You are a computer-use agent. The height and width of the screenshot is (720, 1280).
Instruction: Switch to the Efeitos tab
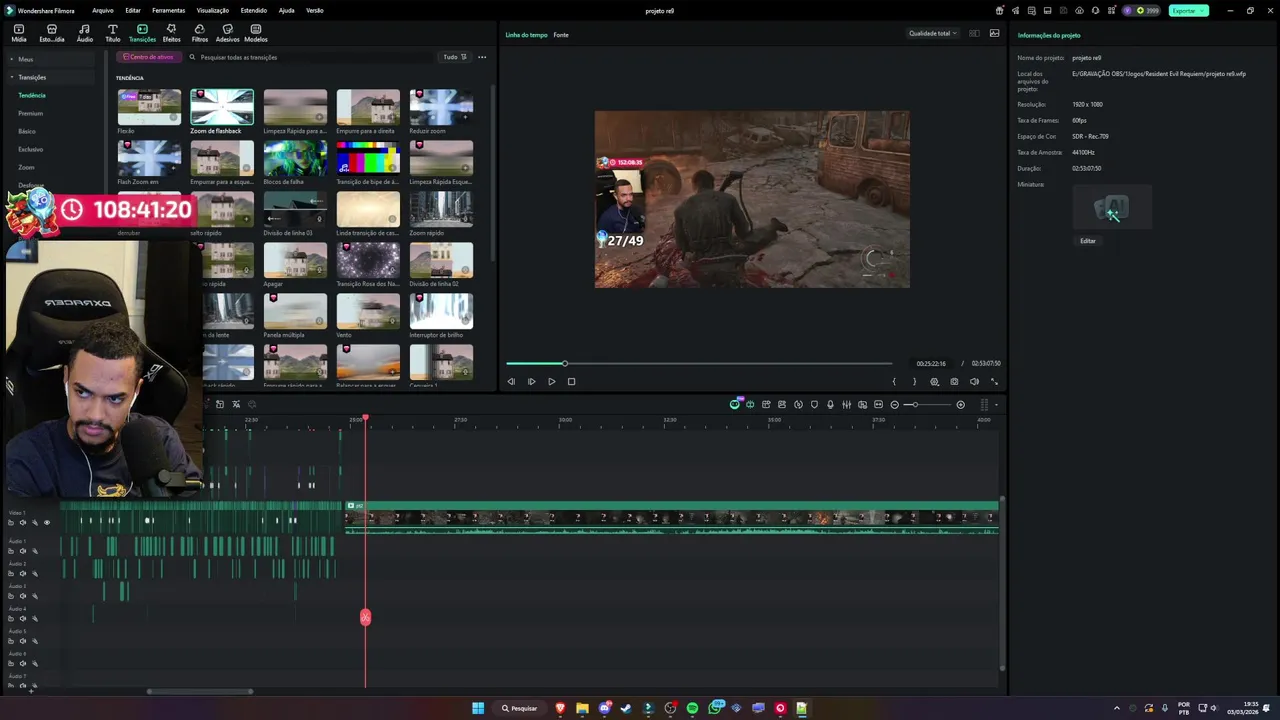[171, 33]
